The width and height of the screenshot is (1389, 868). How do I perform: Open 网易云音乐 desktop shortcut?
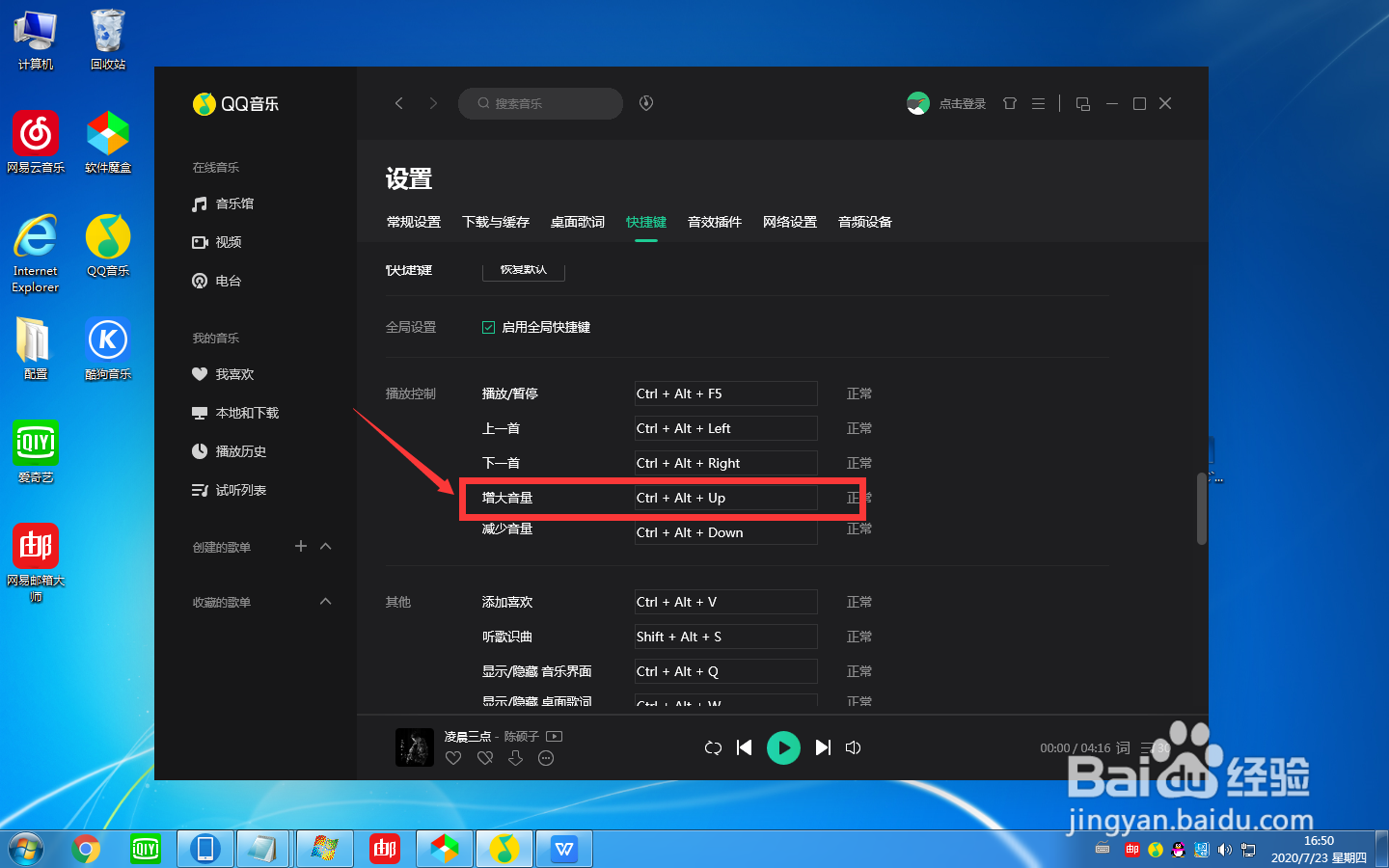[x=36, y=142]
